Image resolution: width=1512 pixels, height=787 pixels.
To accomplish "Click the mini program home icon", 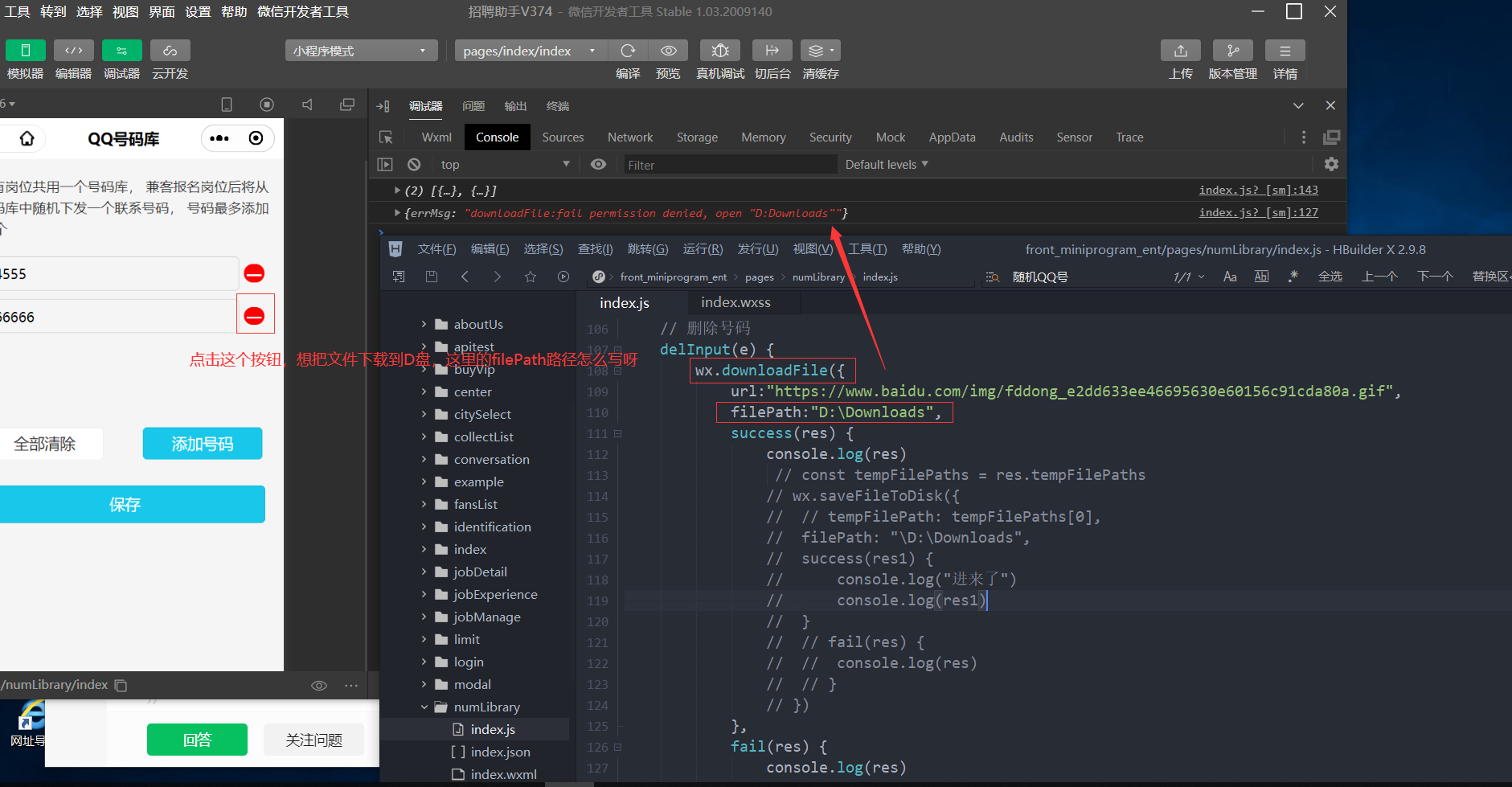I will pos(27,138).
